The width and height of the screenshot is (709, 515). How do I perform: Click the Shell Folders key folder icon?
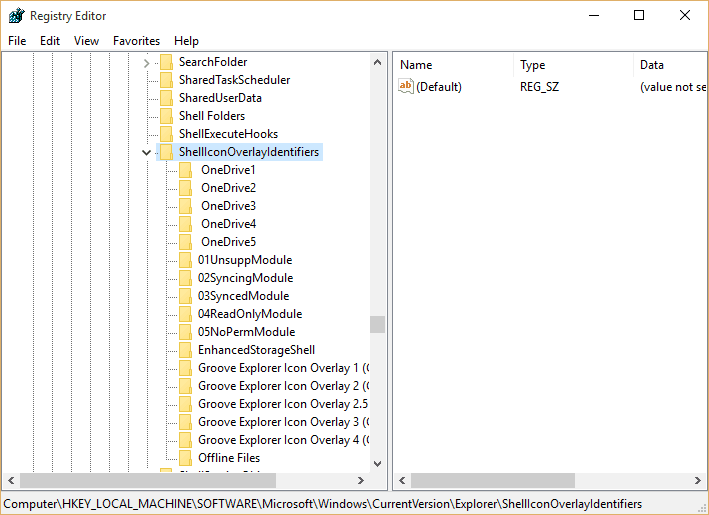(166, 116)
